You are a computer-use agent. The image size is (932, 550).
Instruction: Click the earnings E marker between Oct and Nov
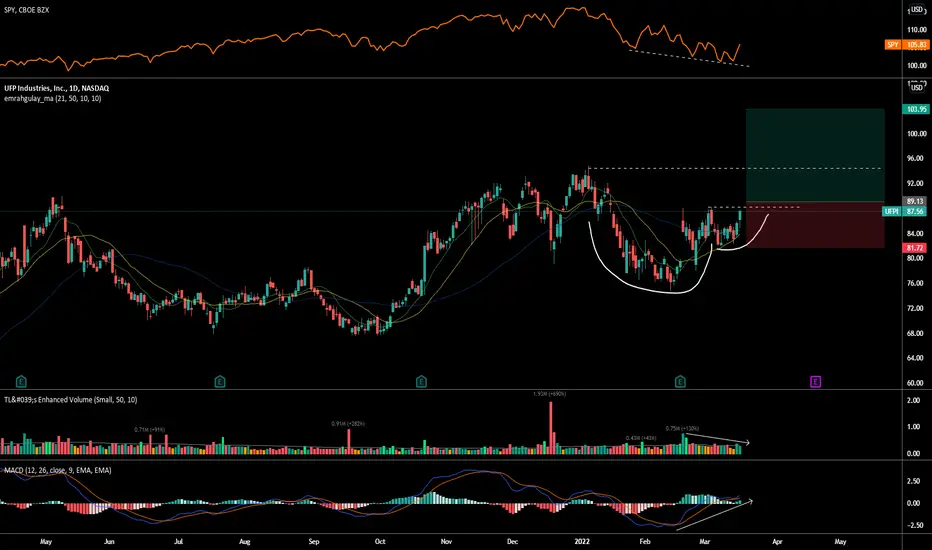[421, 382]
